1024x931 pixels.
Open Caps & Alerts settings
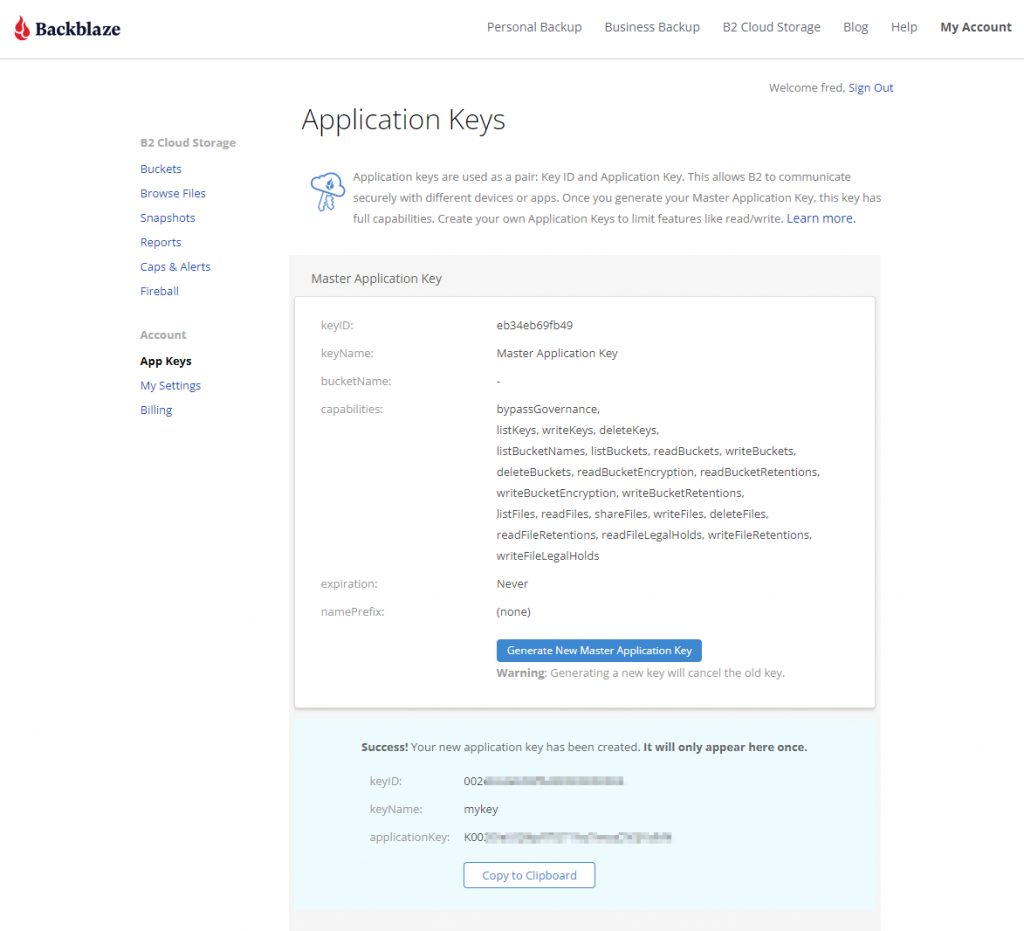(175, 267)
